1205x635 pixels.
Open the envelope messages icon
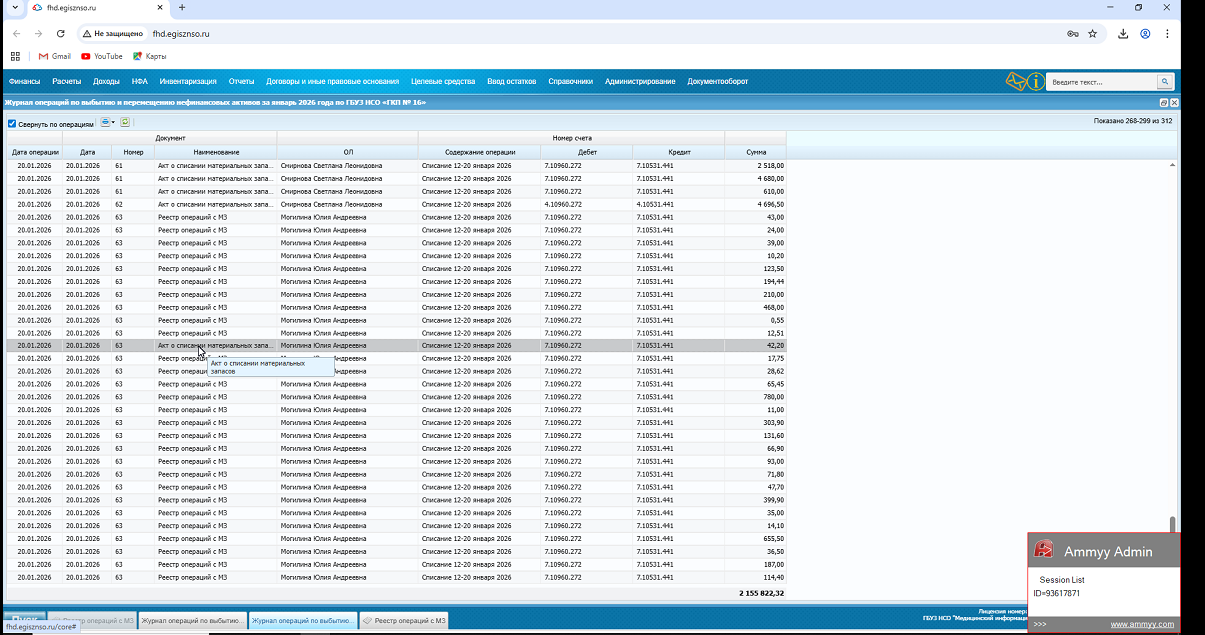(x=1016, y=81)
